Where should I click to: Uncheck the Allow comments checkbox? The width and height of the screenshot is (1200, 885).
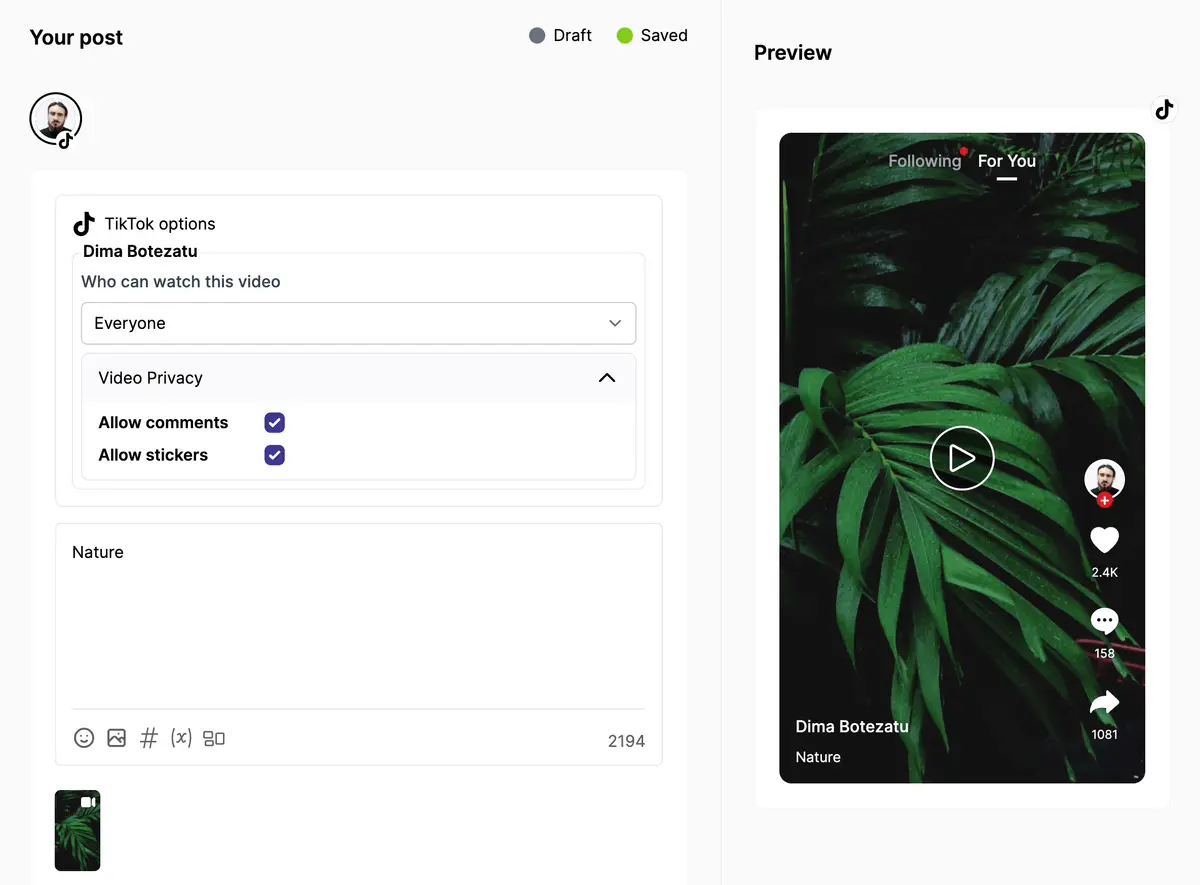click(x=274, y=422)
